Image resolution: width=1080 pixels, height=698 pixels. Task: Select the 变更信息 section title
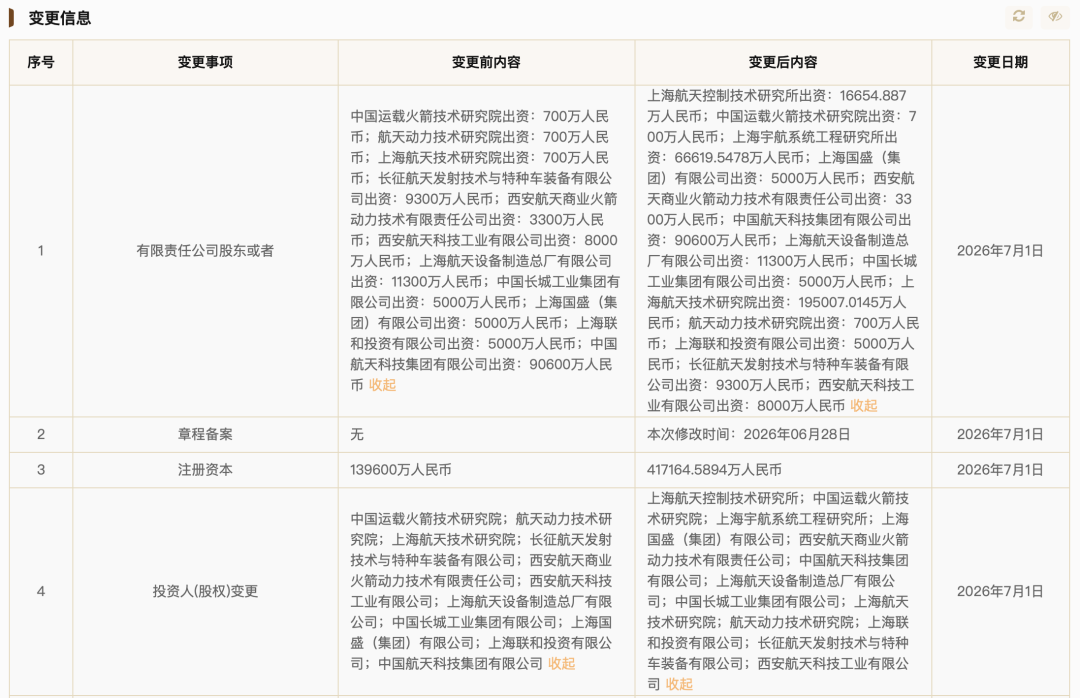(x=60, y=18)
